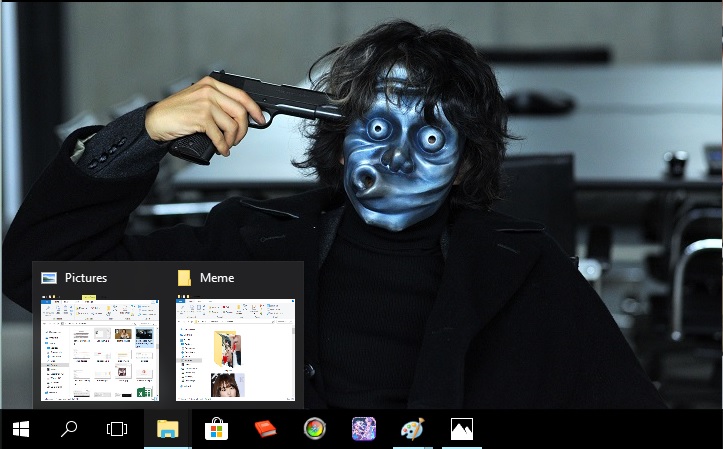This screenshot has width=723, height=449.
Task: Open the Paint palette app on taskbar
Action: coord(412,429)
